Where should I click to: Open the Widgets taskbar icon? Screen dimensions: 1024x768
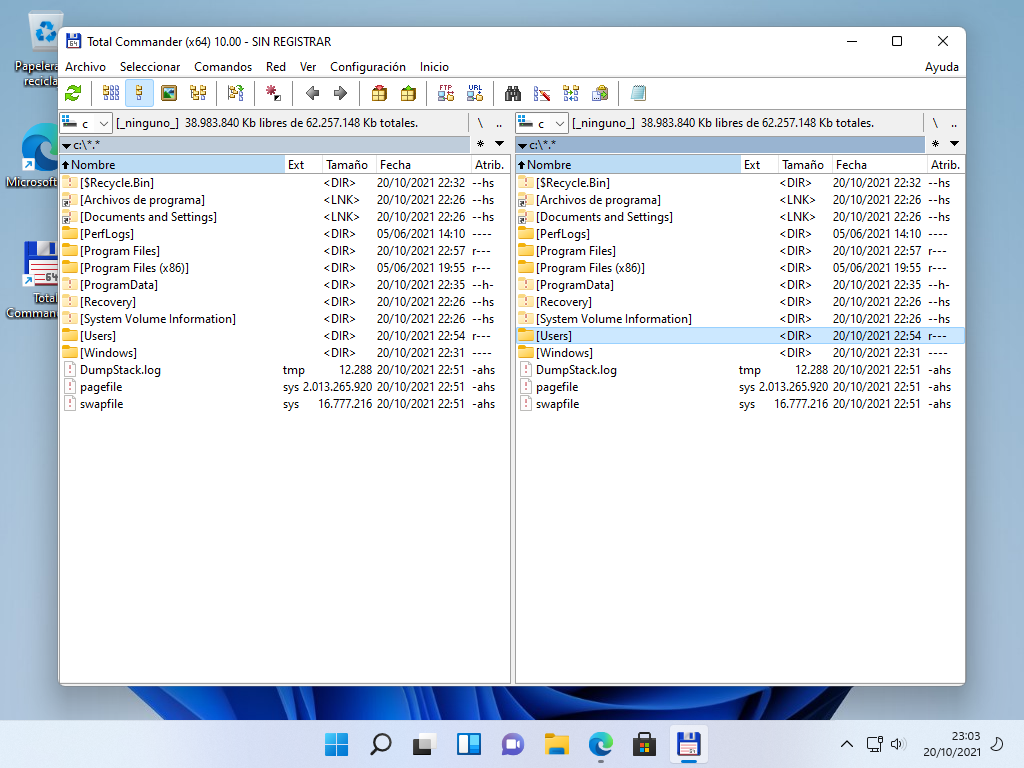(x=468, y=744)
